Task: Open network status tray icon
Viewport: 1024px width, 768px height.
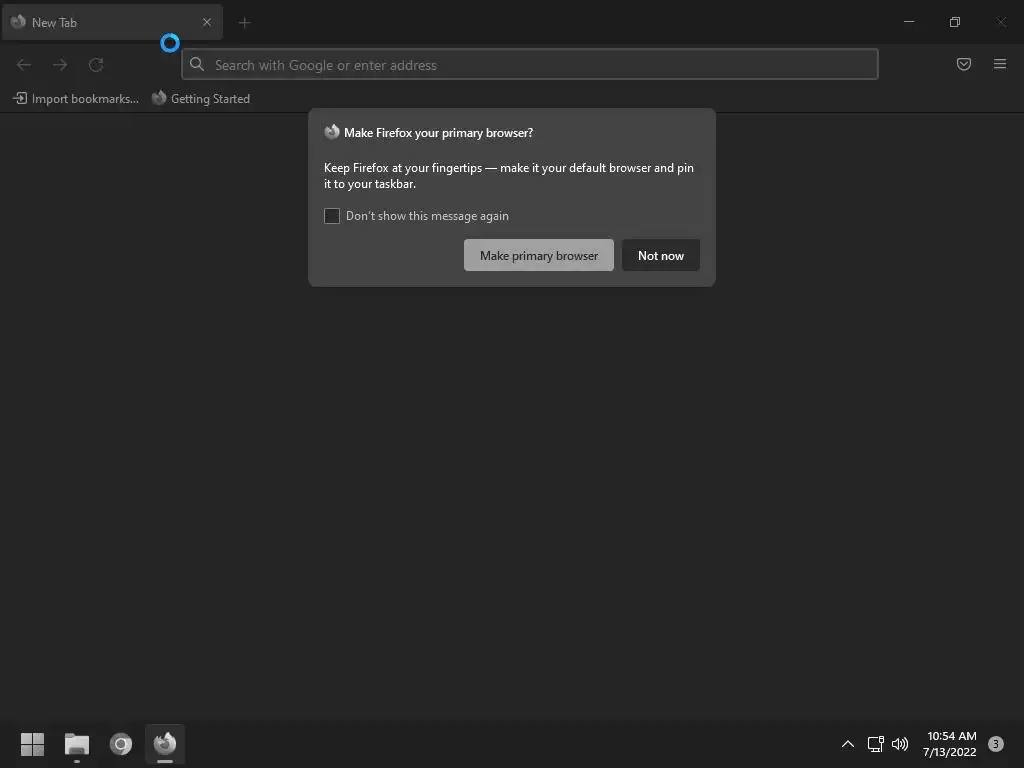Action: (x=875, y=744)
